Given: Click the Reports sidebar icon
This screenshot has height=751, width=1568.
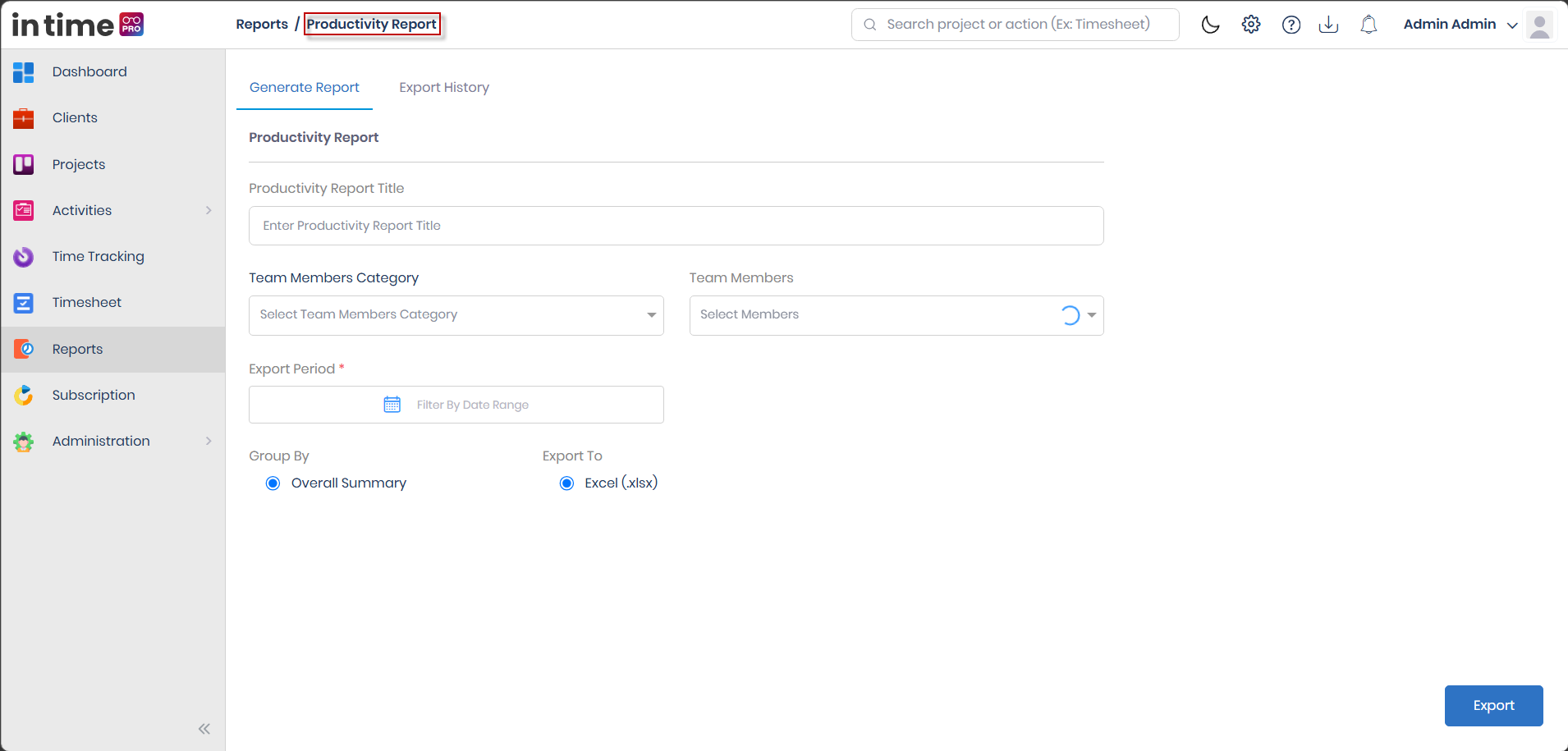Looking at the screenshot, I should (x=24, y=349).
